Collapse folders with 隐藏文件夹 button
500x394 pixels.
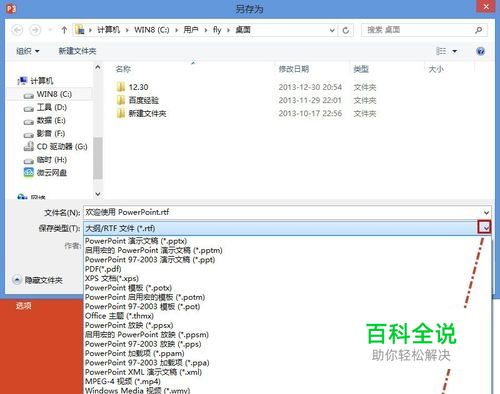[38, 280]
